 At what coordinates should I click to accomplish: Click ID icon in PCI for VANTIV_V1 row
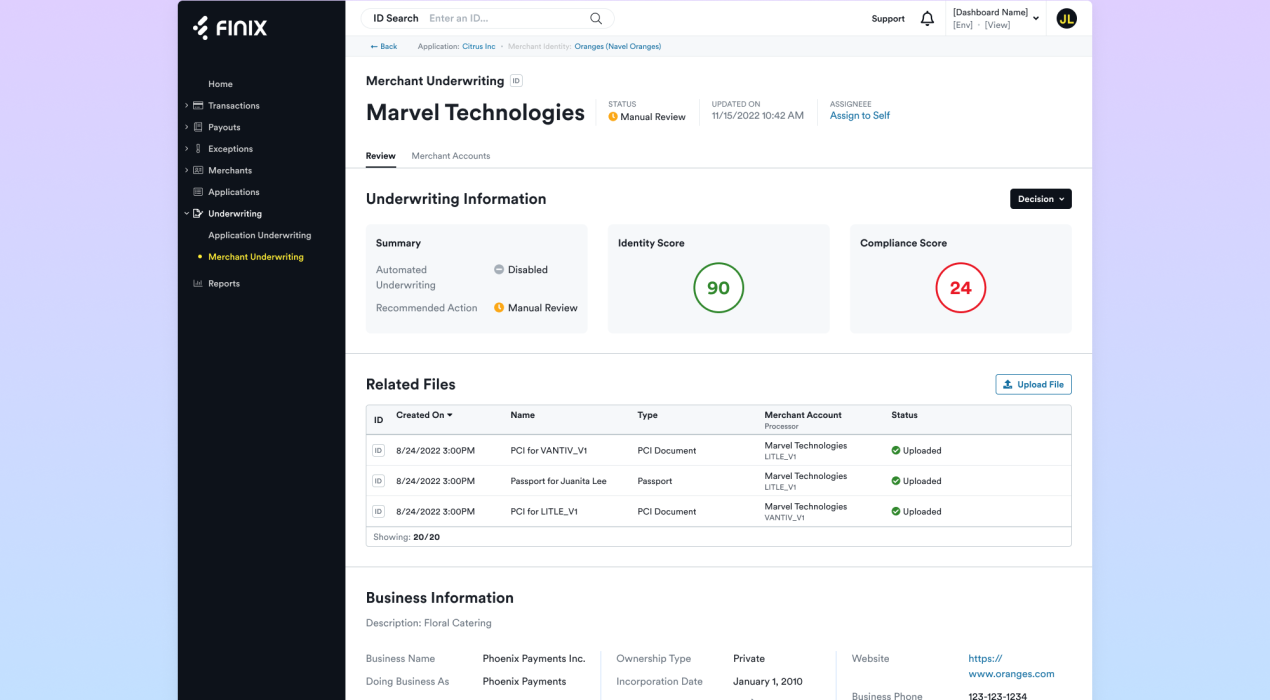pyautogui.click(x=378, y=451)
